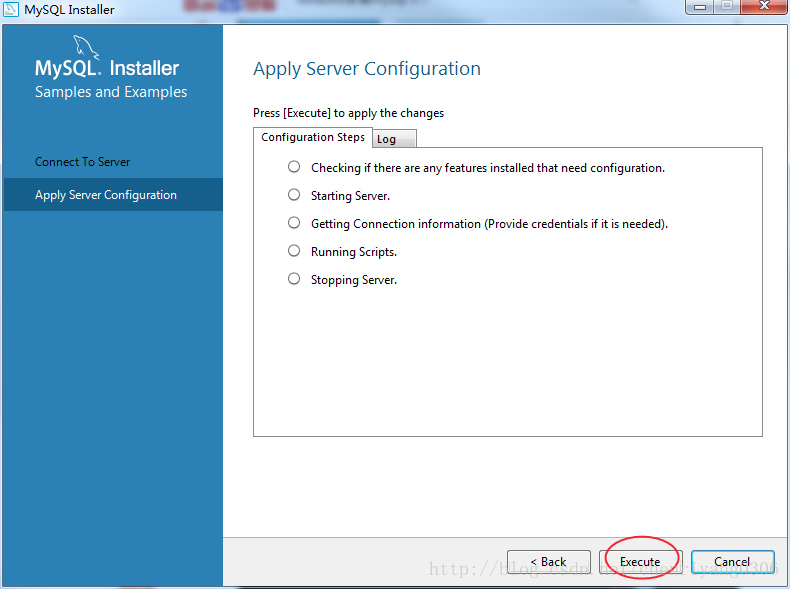Click the MySQL Installer title bar icon
Viewport: 790px width, 589px height.
[11, 9]
